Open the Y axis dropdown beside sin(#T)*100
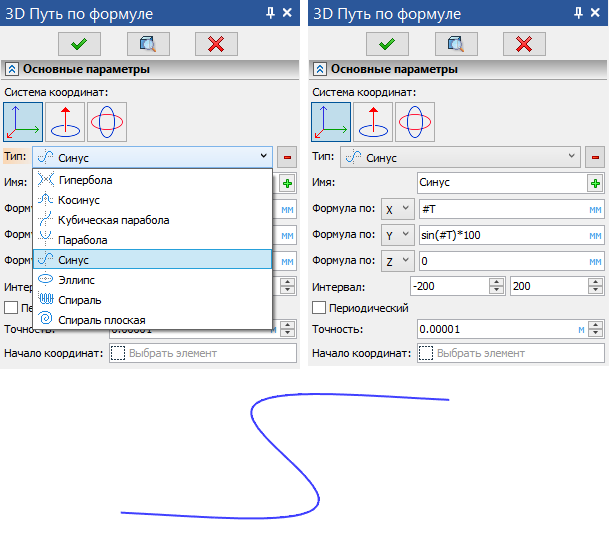 click(x=399, y=235)
